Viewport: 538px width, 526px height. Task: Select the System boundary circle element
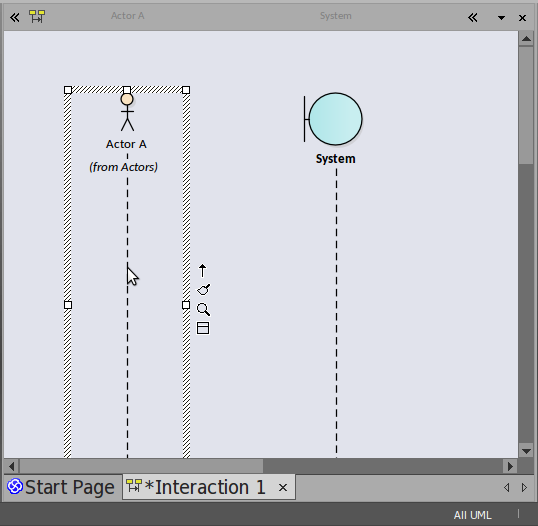tap(333, 119)
